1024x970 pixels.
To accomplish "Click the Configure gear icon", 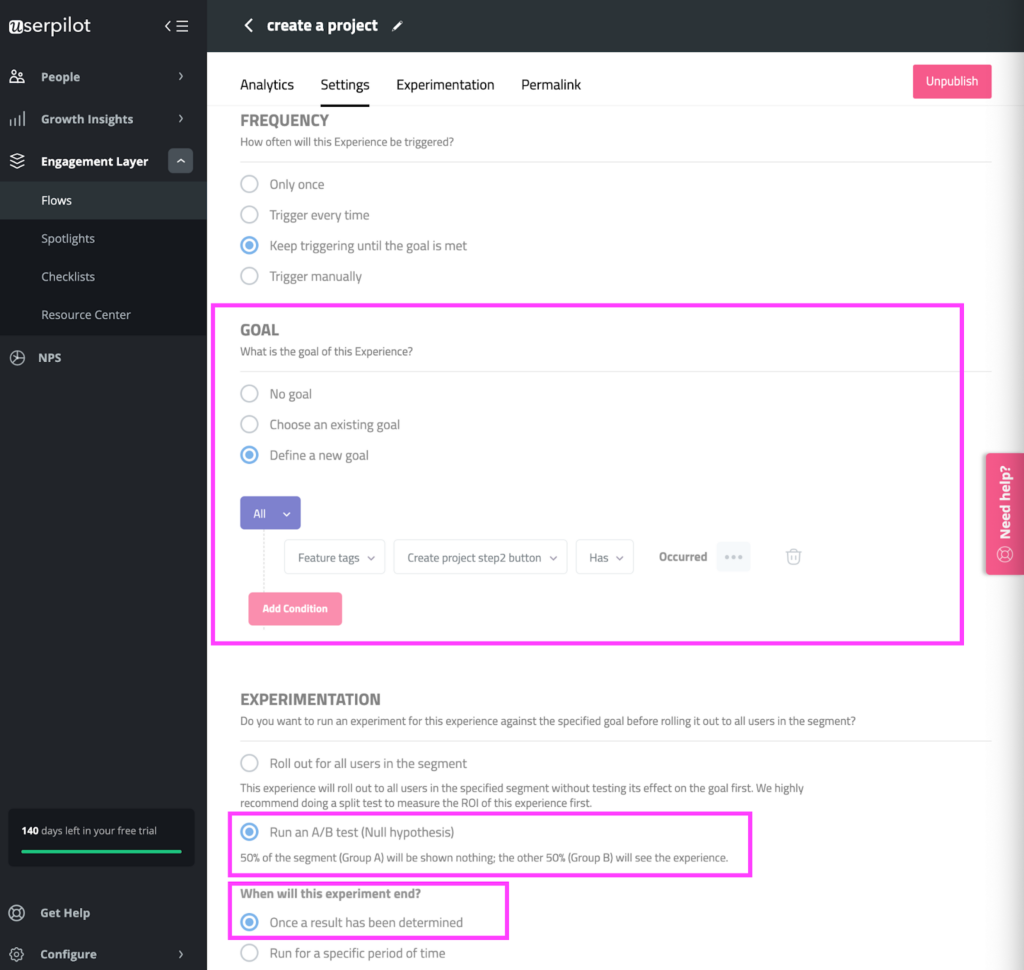I will [17, 954].
